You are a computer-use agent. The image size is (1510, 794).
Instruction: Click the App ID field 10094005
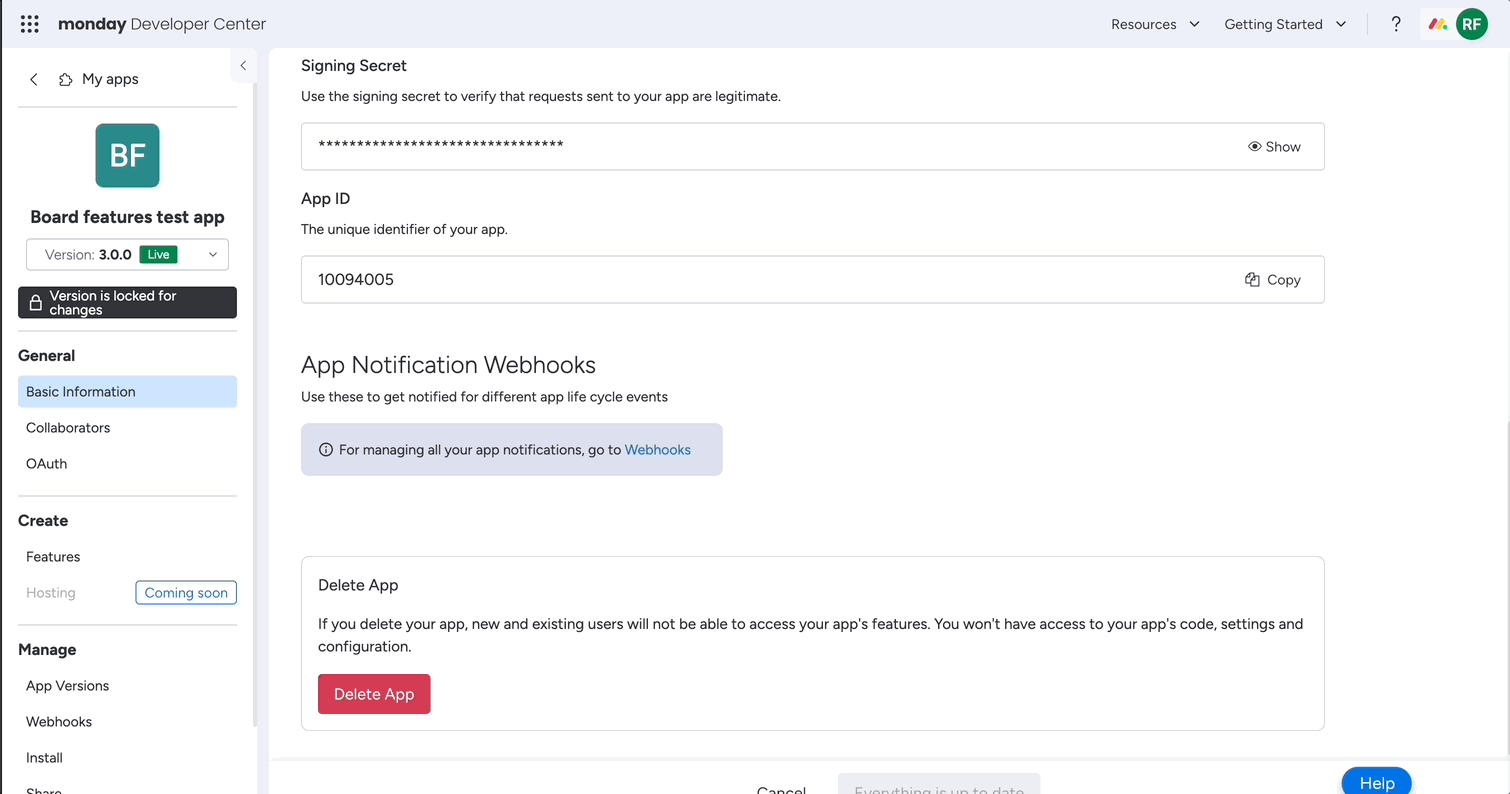(812, 279)
